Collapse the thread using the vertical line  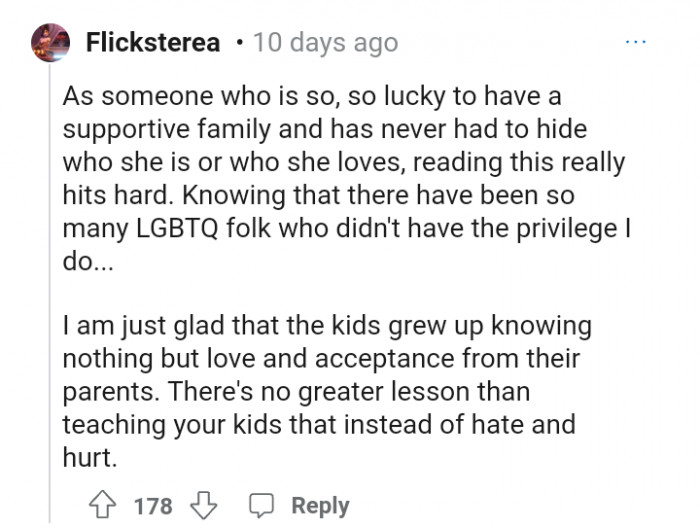coord(49,300)
